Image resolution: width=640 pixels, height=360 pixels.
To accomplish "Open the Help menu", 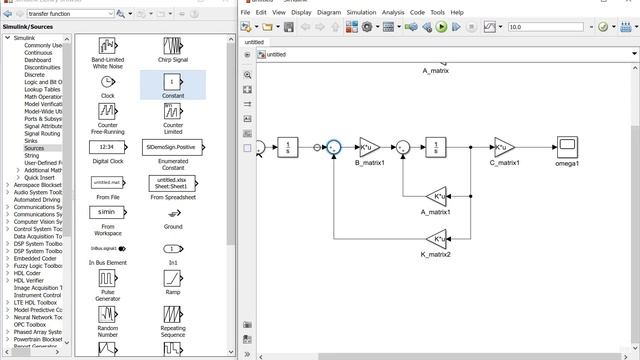I will pos(457,12).
